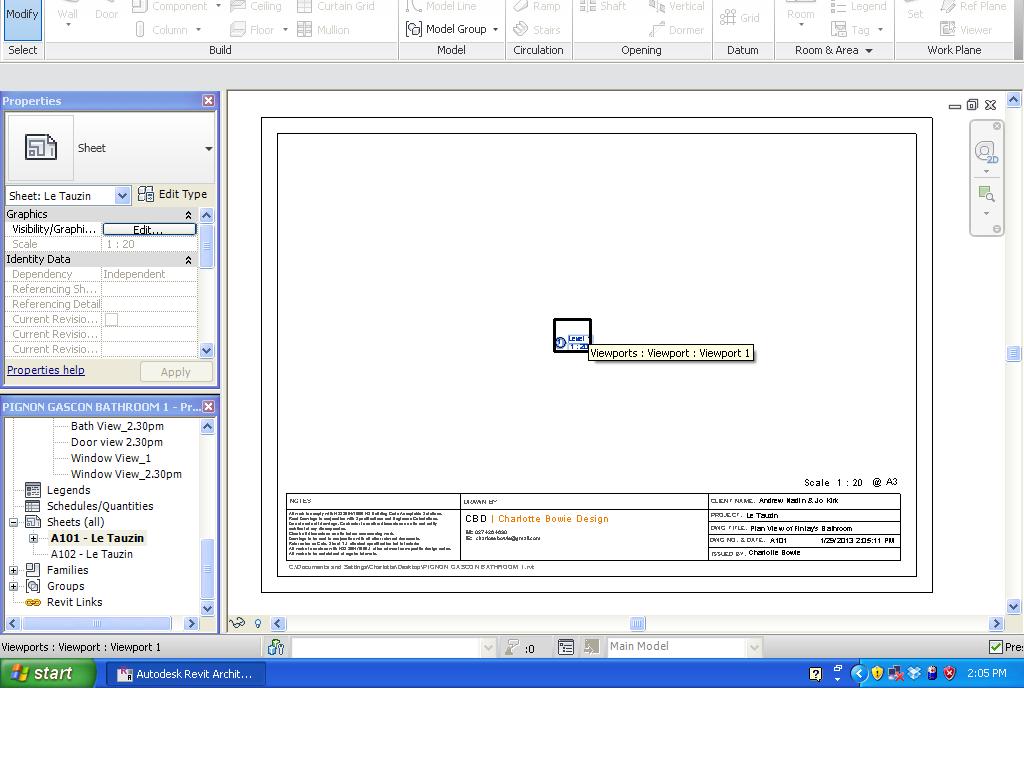Open the Main Model design option dropdown
Screen dimensions: 1024x768
pyautogui.click(x=754, y=647)
